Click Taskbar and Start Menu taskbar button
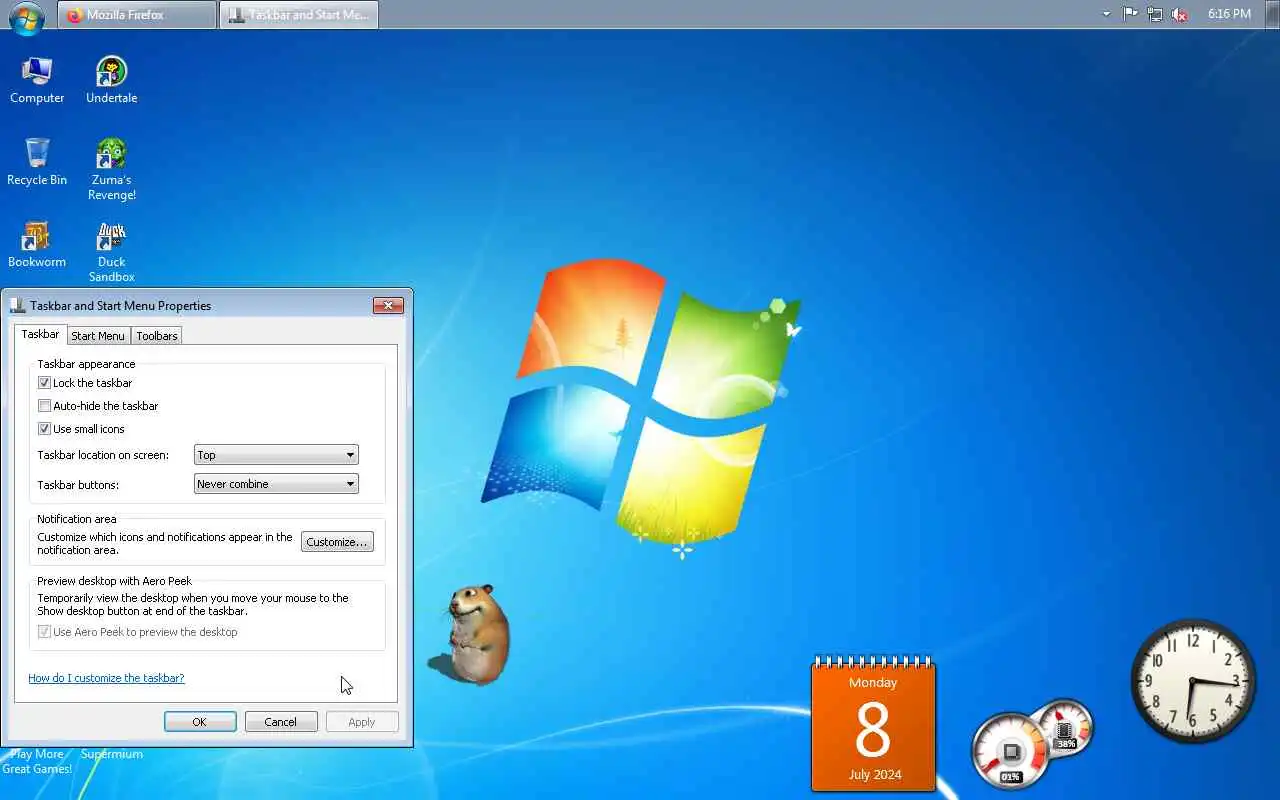This screenshot has height=800, width=1280. click(x=299, y=14)
